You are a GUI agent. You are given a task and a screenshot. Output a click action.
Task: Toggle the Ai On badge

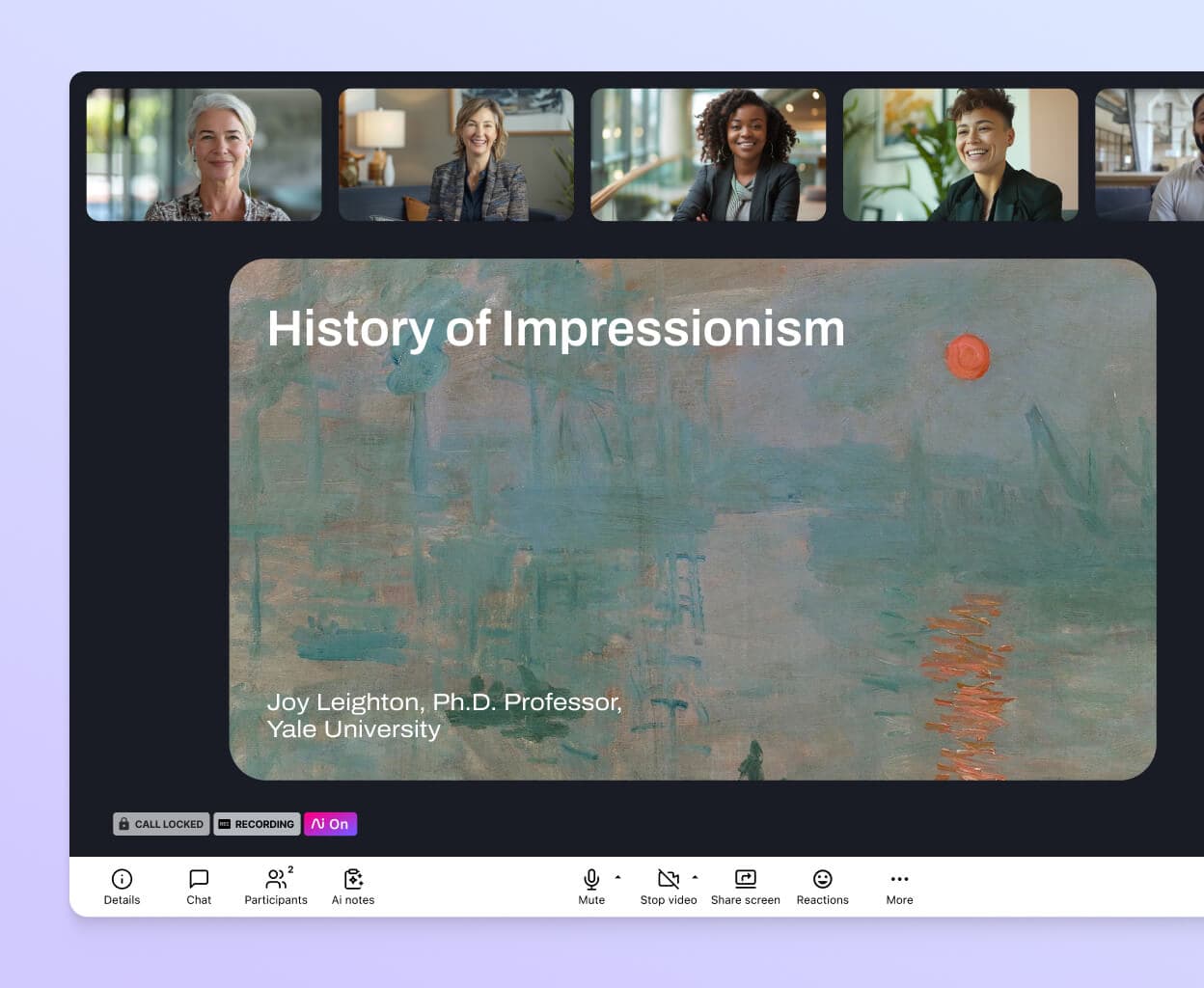330,824
